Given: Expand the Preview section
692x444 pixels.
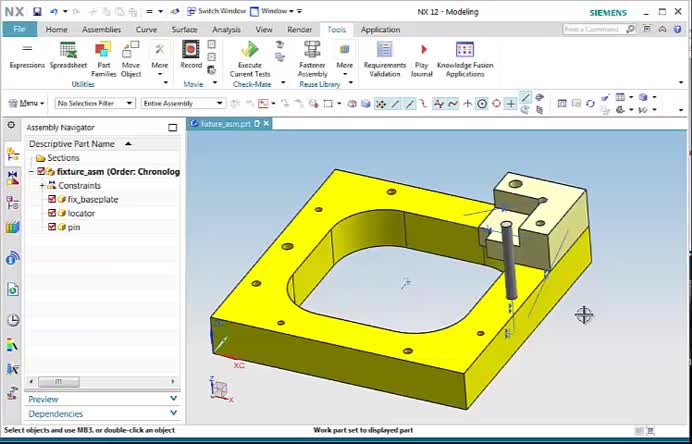Looking at the screenshot, I should tap(102, 399).
